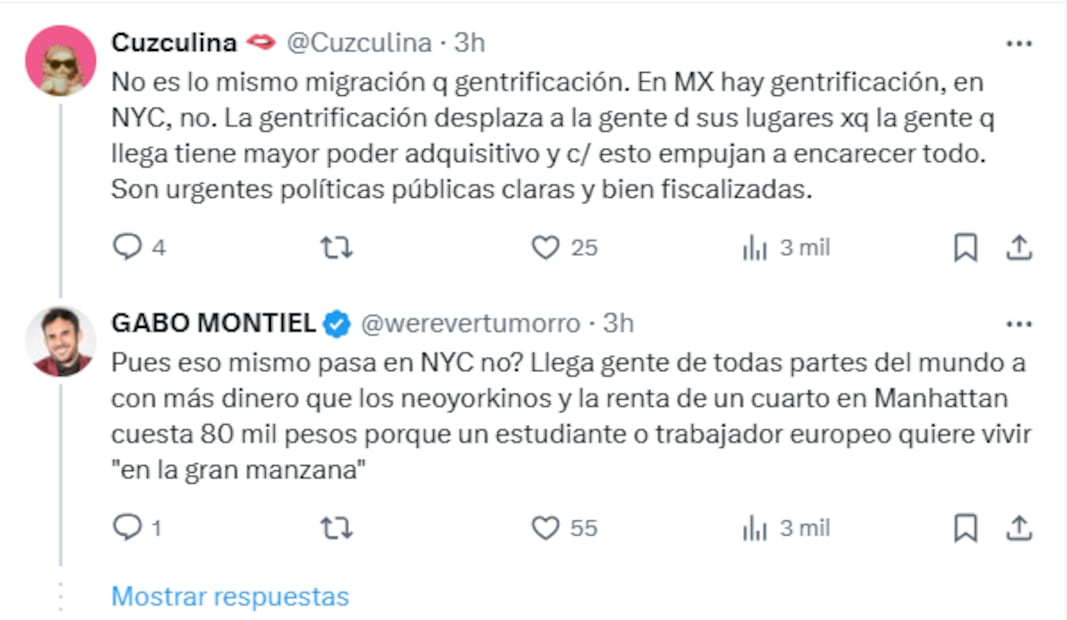Like Cuzculina's tweet with 25 likes
The image size is (1067, 620).
(545, 248)
